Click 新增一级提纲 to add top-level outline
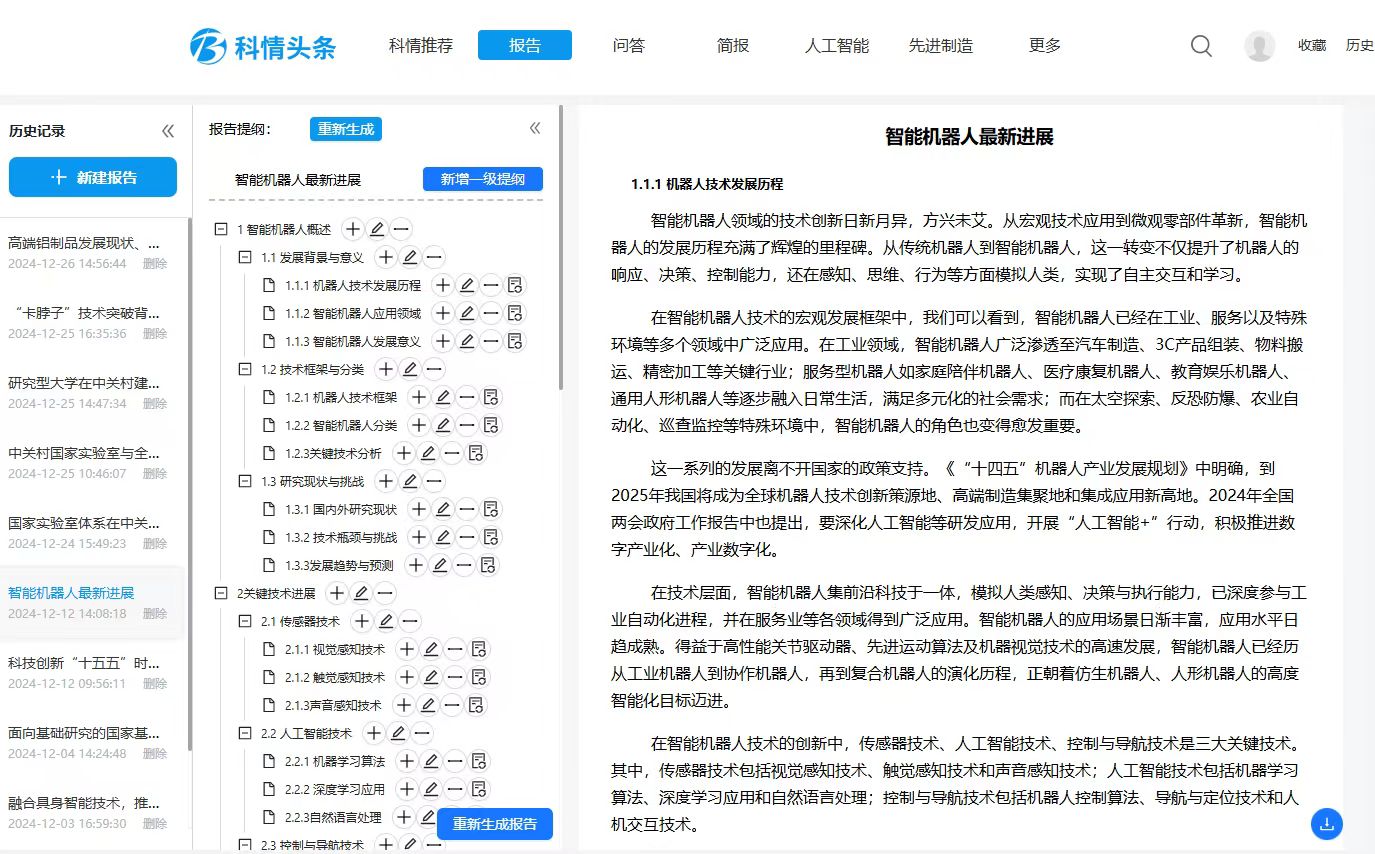1375x854 pixels. (x=482, y=179)
